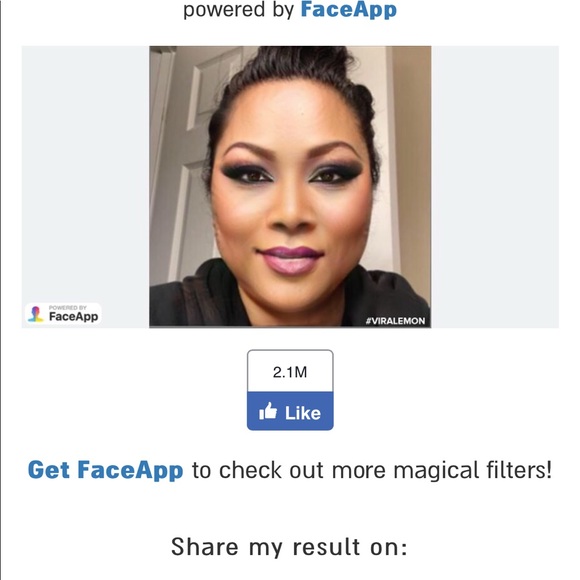Viewport: 580px width, 580px height.
Task: Click the #VIRALEMON watermark
Action: pos(395,321)
